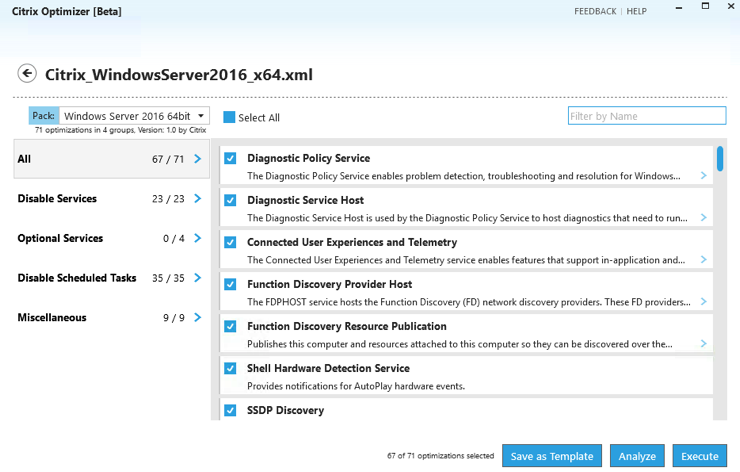740x472 pixels.
Task: Open details arrow for Function Discovery Provider Host
Action: [x=704, y=302]
